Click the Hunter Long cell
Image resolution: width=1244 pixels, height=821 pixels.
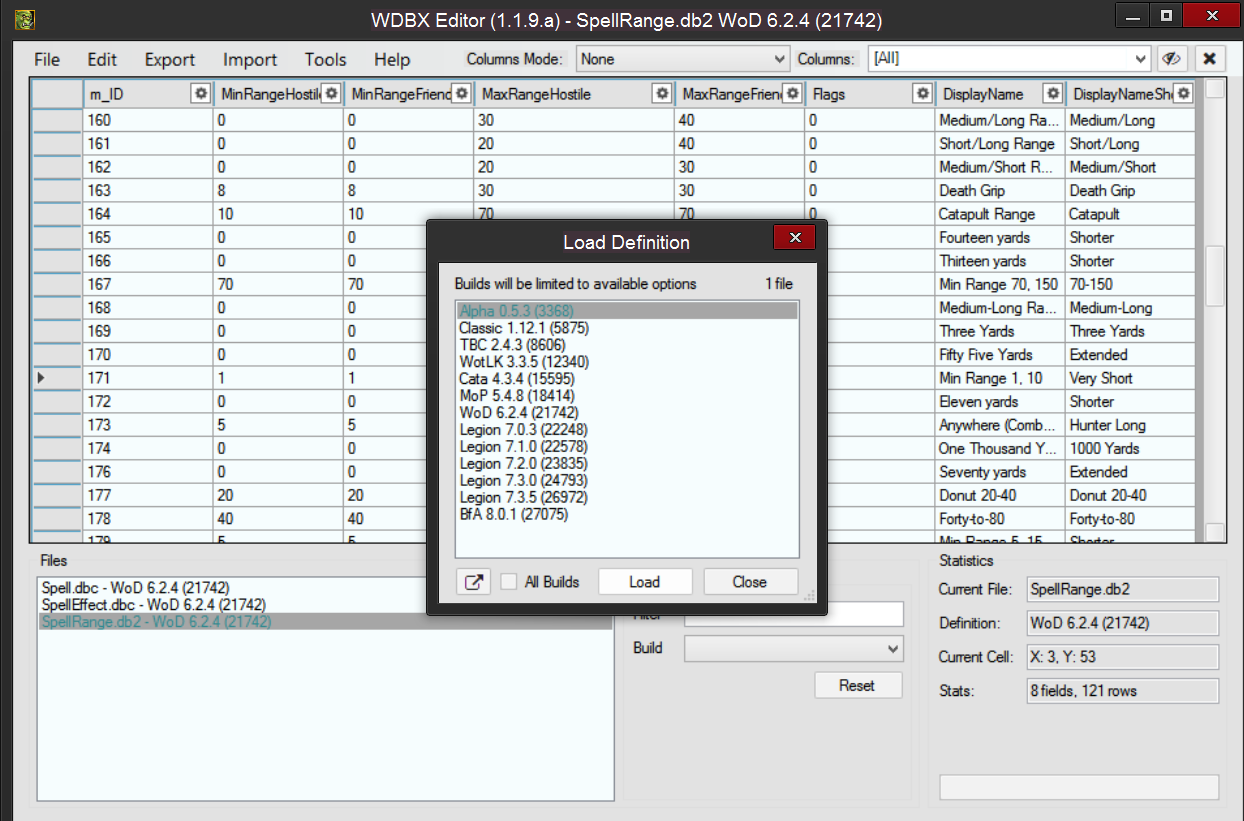coord(1130,425)
